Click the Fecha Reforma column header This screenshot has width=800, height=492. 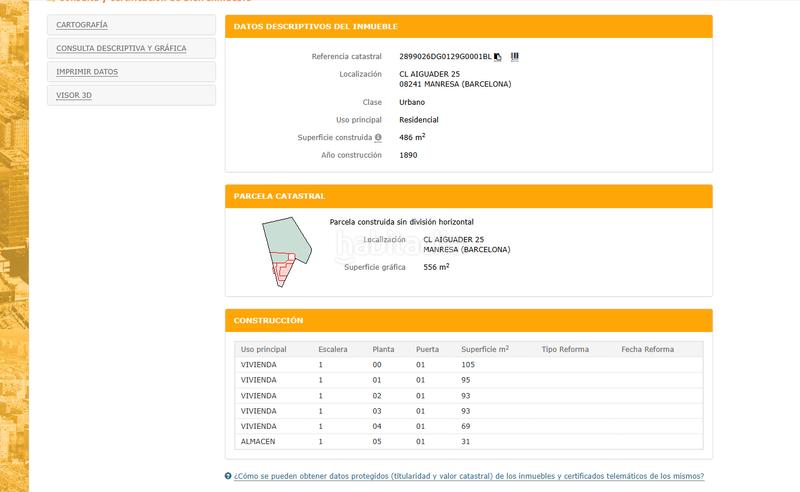coord(647,349)
